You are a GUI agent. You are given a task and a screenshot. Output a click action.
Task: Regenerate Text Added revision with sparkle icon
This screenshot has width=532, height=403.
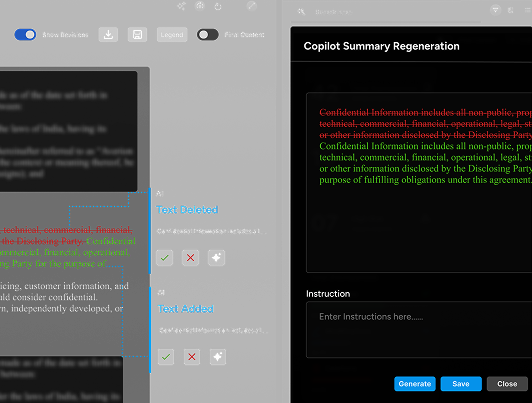pyautogui.click(x=218, y=357)
